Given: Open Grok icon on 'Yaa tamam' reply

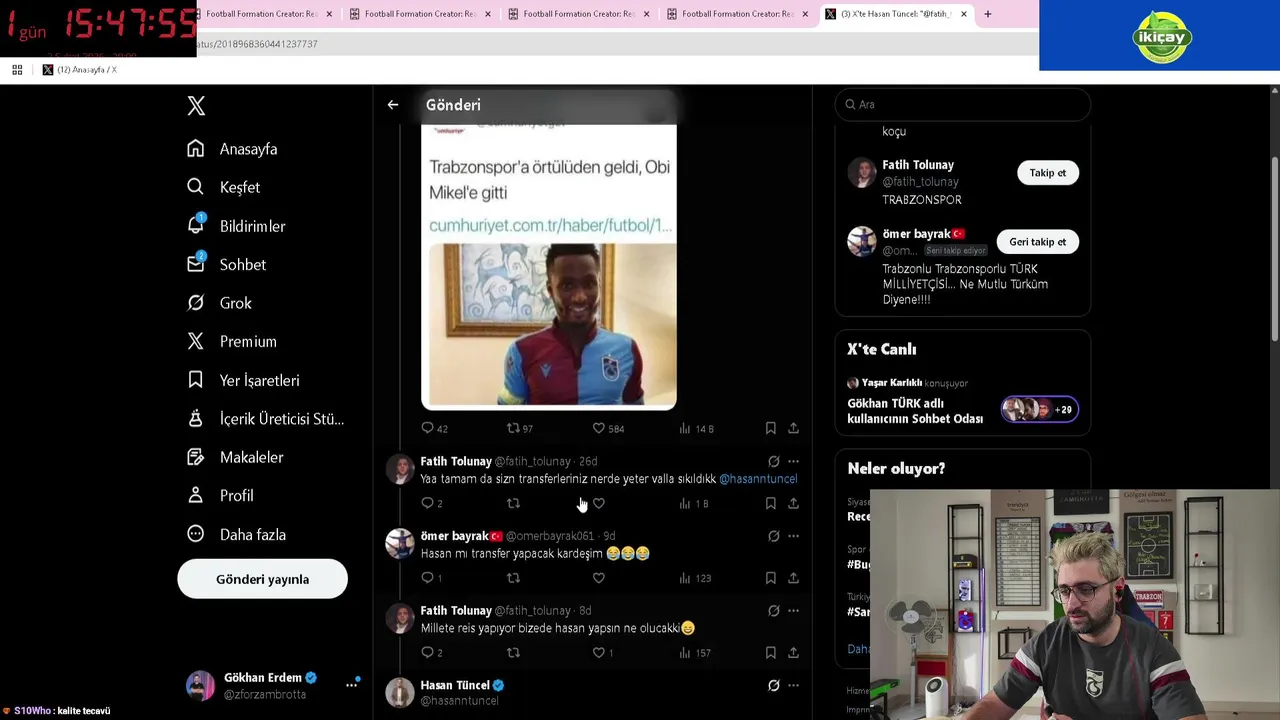Looking at the screenshot, I should coord(773,461).
